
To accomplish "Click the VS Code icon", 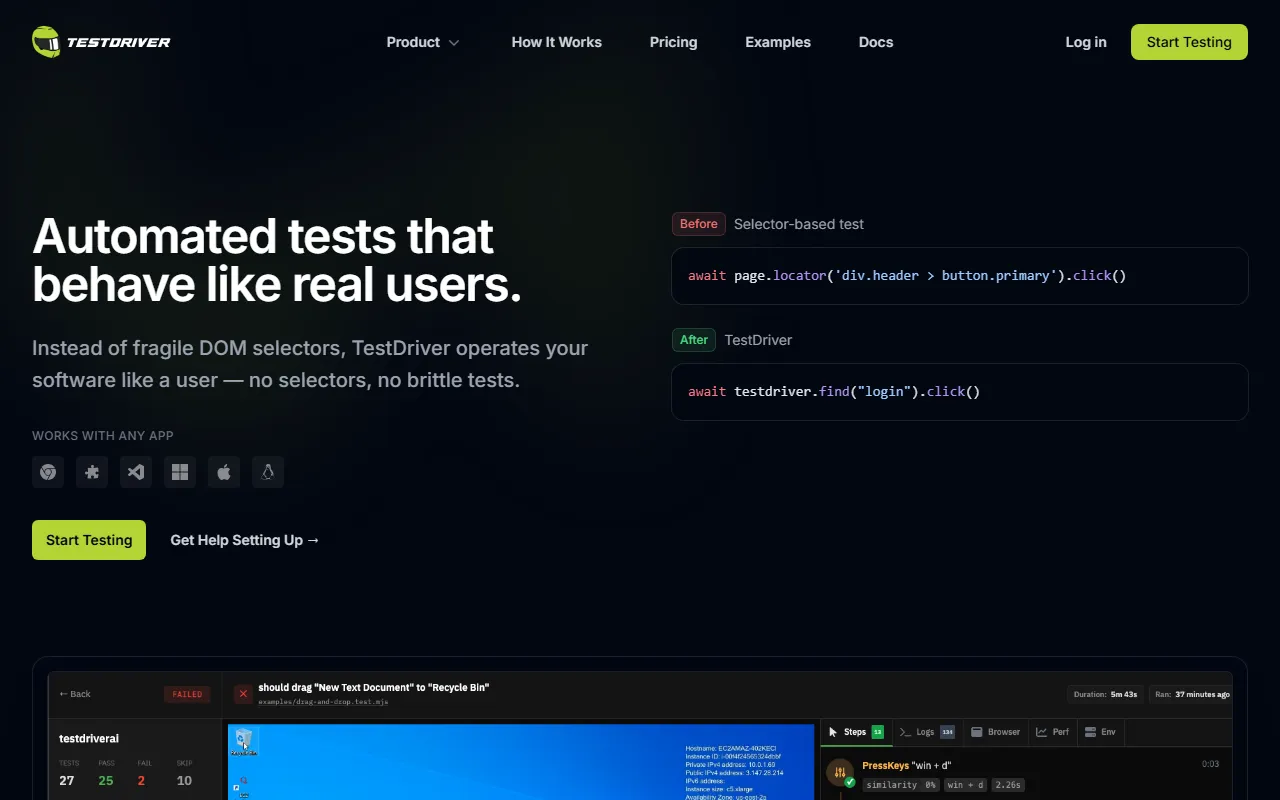I will point(136,472).
